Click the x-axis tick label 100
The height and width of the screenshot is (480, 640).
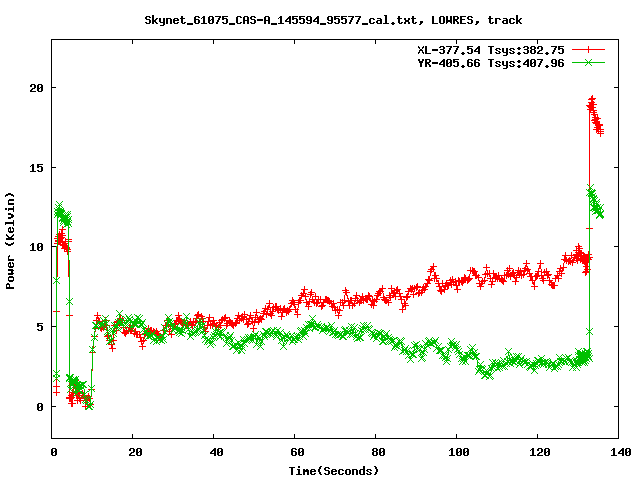(x=457, y=452)
